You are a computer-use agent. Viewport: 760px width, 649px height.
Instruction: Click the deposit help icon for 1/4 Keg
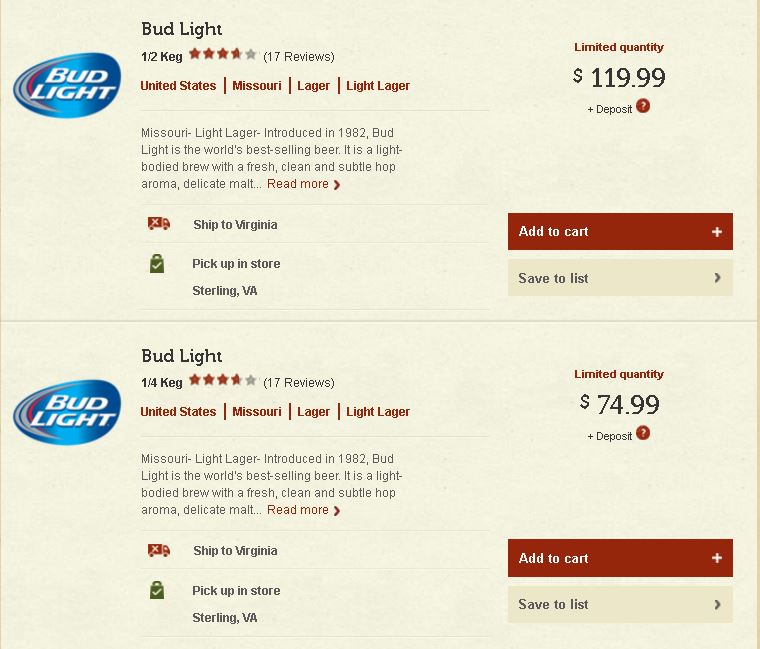[643, 433]
